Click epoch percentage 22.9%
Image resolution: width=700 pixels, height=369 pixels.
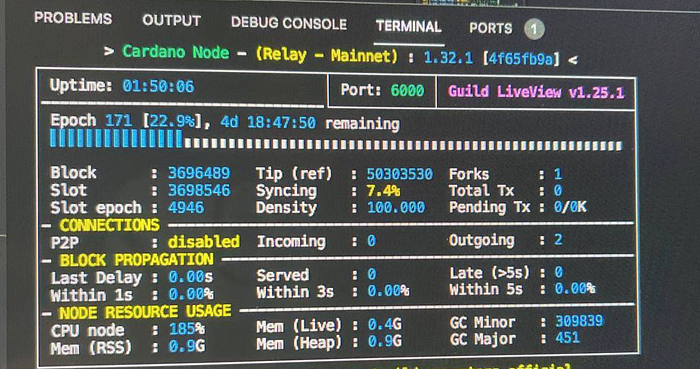172,121
